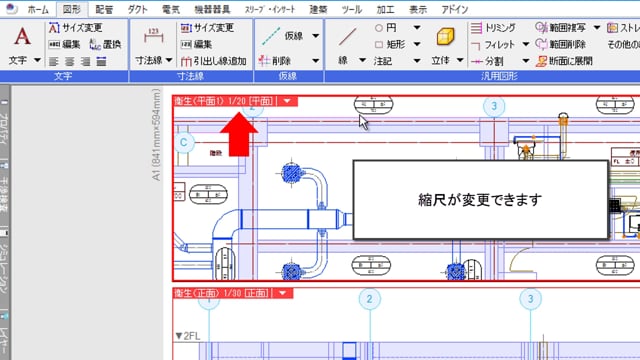Screen dimensions: 640x360
Task: Align text left in 文字 group
Action: pyautogui.click(x=53, y=62)
